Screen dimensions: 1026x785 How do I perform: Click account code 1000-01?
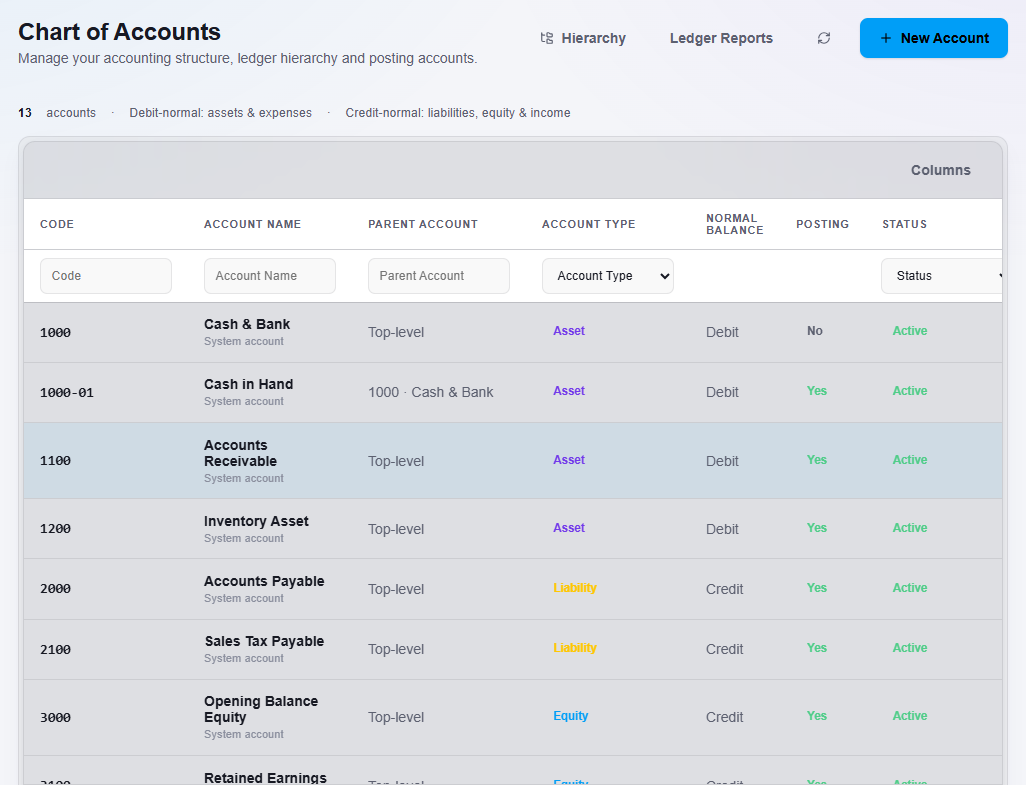pos(67,393)
